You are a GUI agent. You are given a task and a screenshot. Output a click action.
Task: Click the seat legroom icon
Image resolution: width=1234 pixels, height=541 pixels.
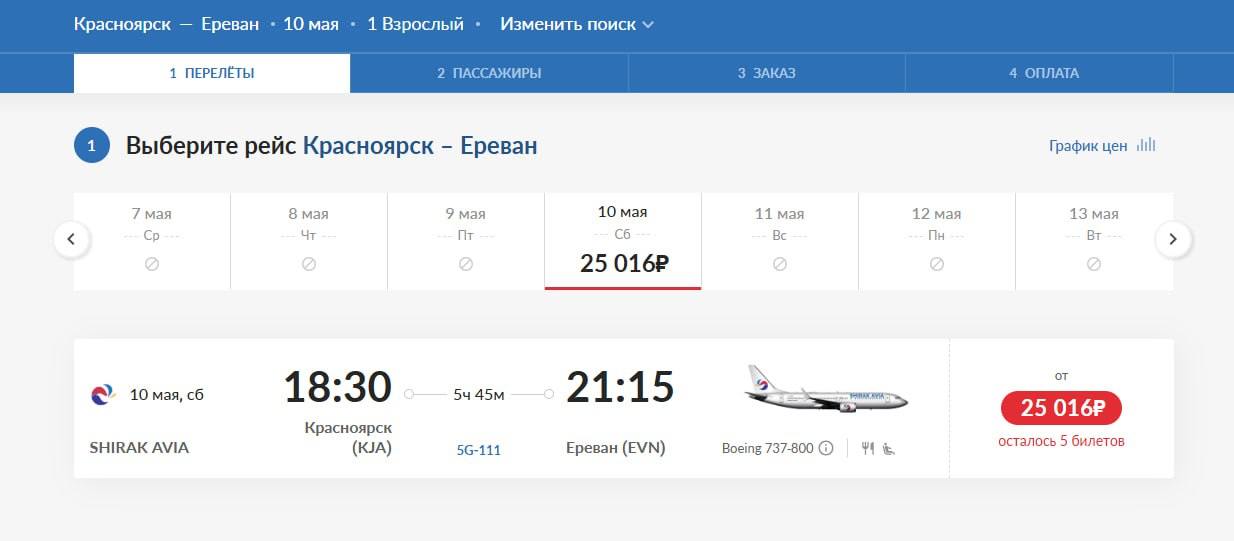tap(888, 448)
